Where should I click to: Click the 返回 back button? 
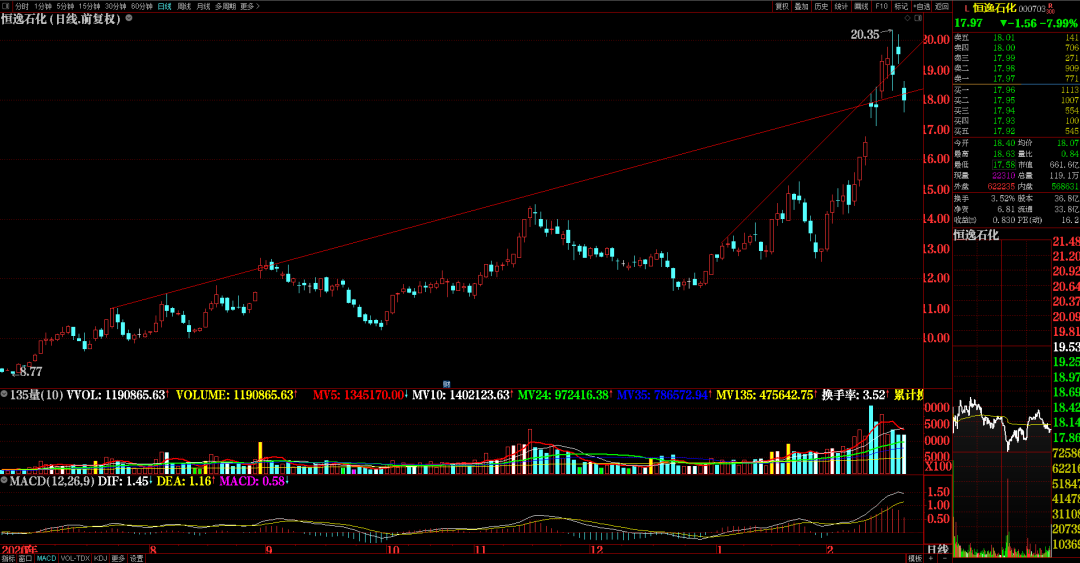(942, 6)
